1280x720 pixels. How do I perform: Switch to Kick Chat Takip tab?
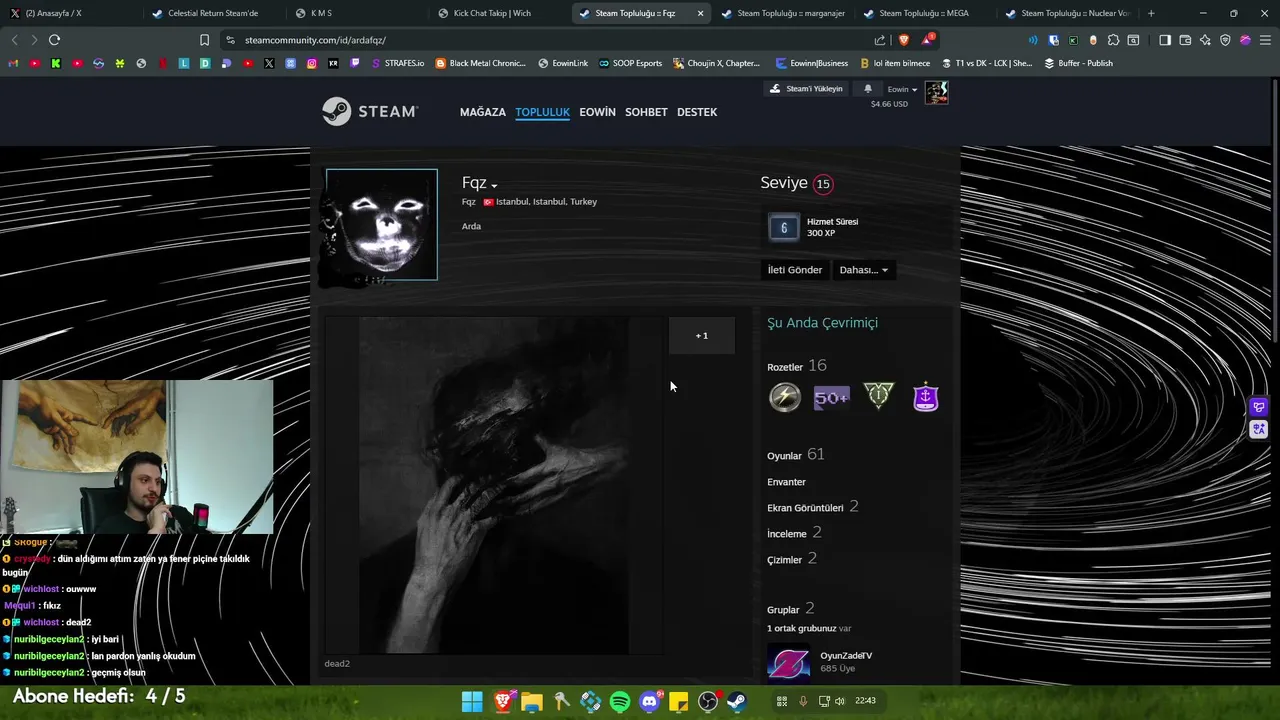pyautogui.click(x=498, y=13)
